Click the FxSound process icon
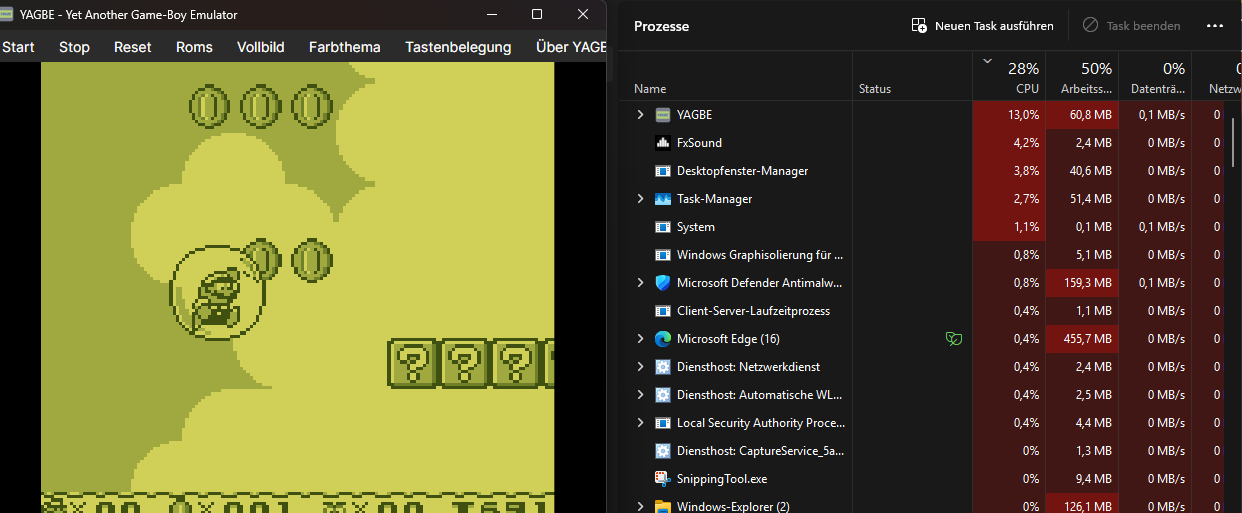This screenshot has width=1242, height=513. (662, 143)
